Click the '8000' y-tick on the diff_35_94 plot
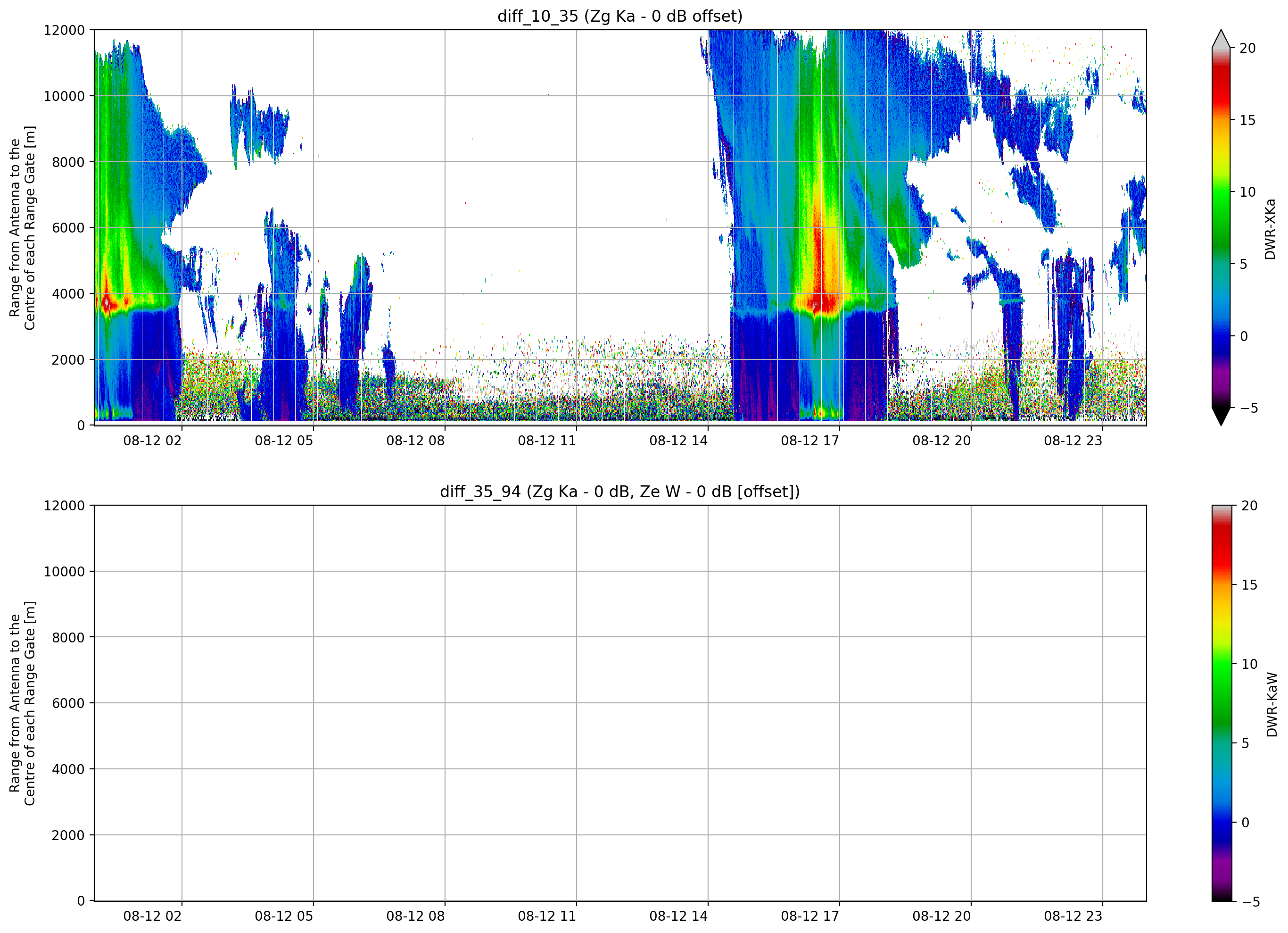The width and height of the screenshot is (1288, 933). tap(68, 638)
